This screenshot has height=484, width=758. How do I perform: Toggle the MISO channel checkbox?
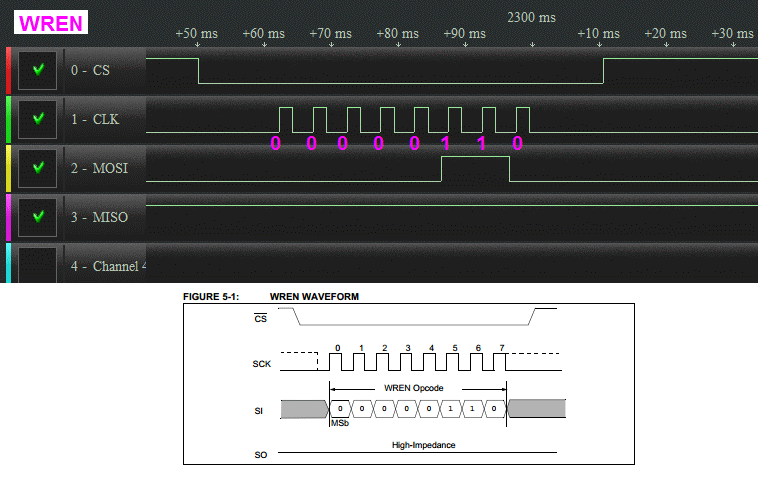click(38, 216)
